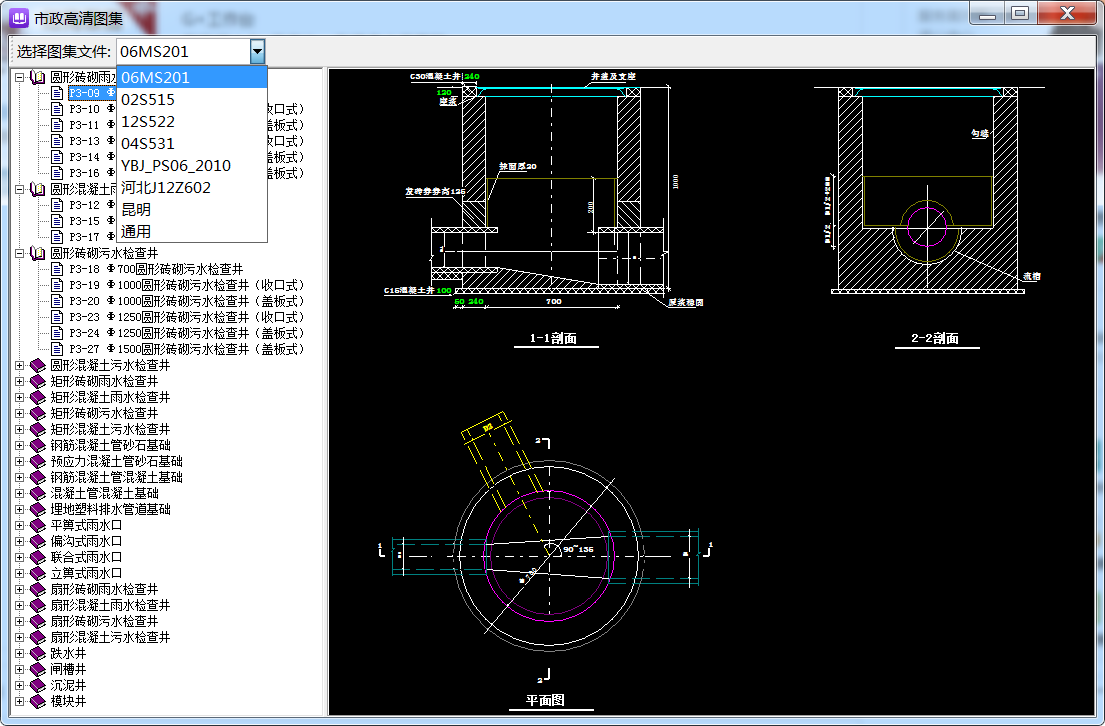Expand the 跌水井 node
This screenshot has height=726, width=1105.
[20, 653]
